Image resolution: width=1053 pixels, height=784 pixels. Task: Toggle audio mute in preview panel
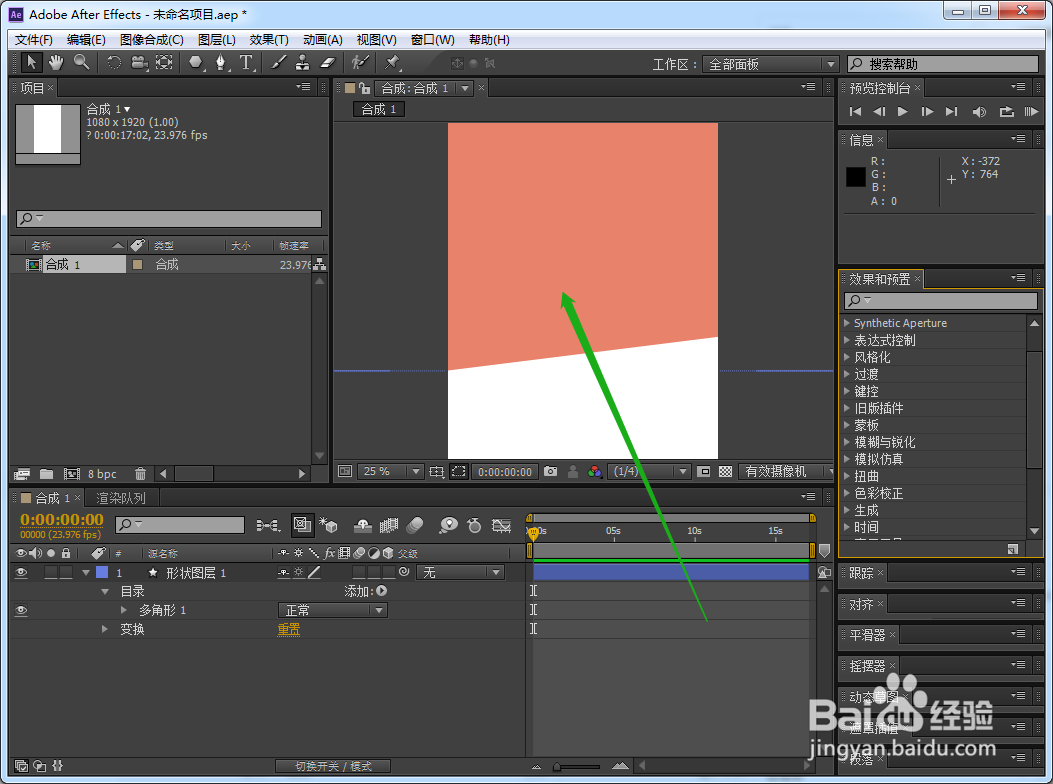(979, 112)
